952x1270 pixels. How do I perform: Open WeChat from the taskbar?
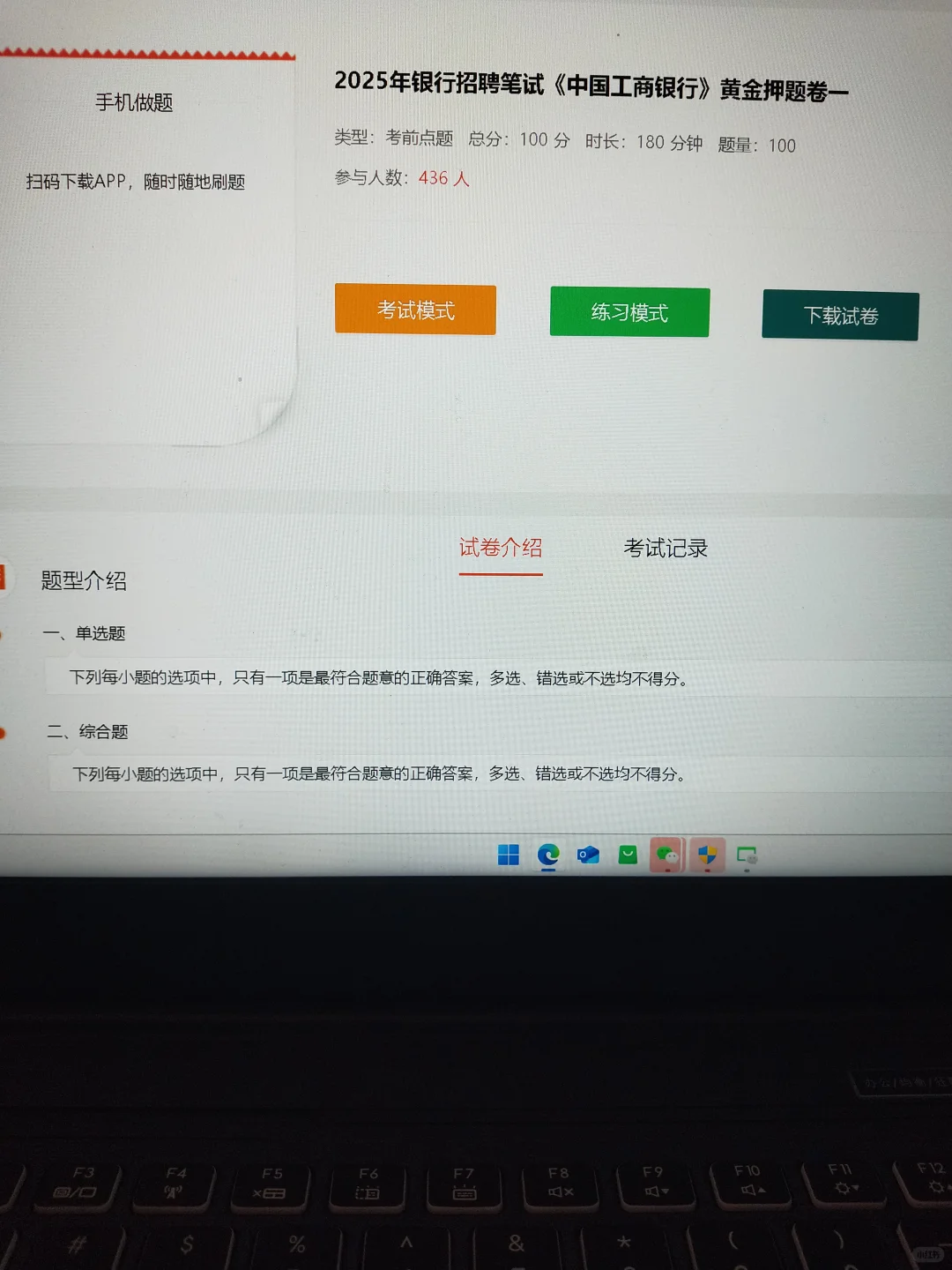[x=667, y=855]
